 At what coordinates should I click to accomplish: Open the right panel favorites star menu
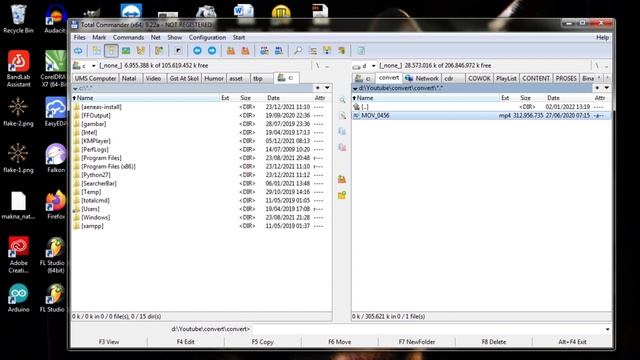click(597, 88)
